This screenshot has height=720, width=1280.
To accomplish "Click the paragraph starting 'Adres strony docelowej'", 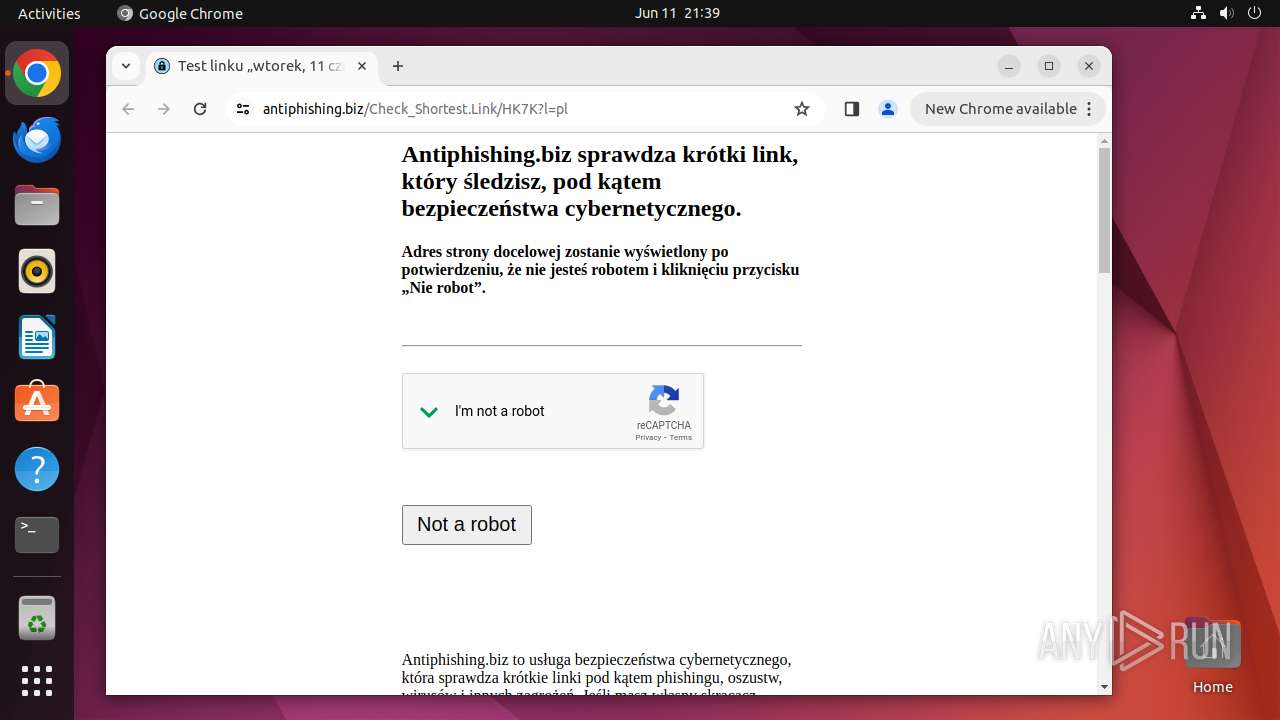I will coord(600,270).
